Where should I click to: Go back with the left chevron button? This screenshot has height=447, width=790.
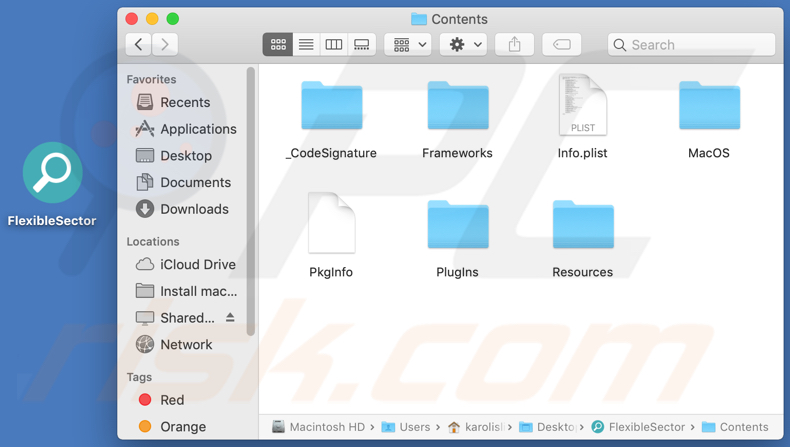(x=139, y=45)
